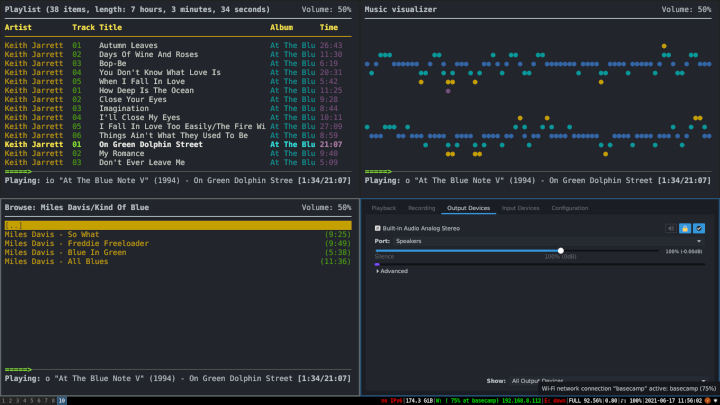Click the Built-in Audio Analog Stereo label
The height and width of the screenshot is (405, 720).
coord(421,228)
